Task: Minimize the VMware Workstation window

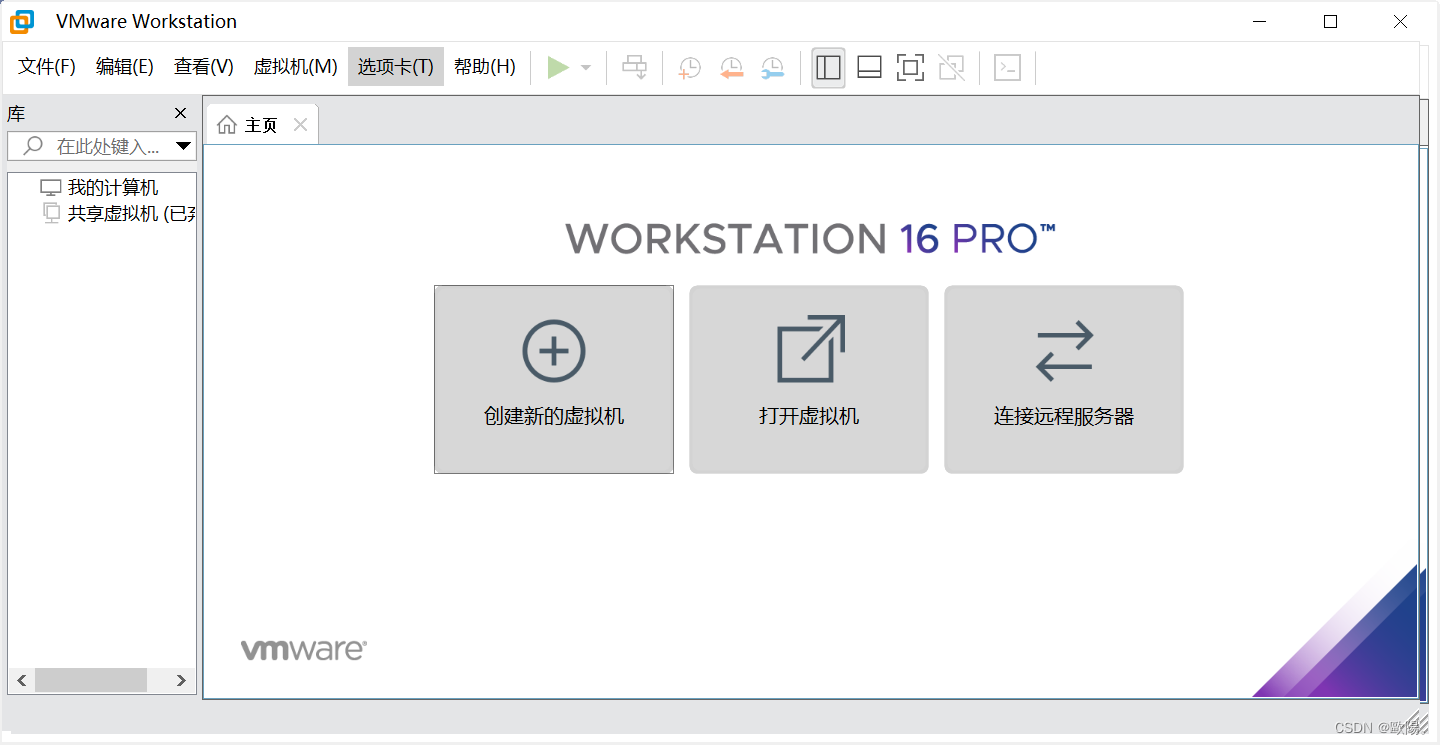Action: click(1261, 22)
